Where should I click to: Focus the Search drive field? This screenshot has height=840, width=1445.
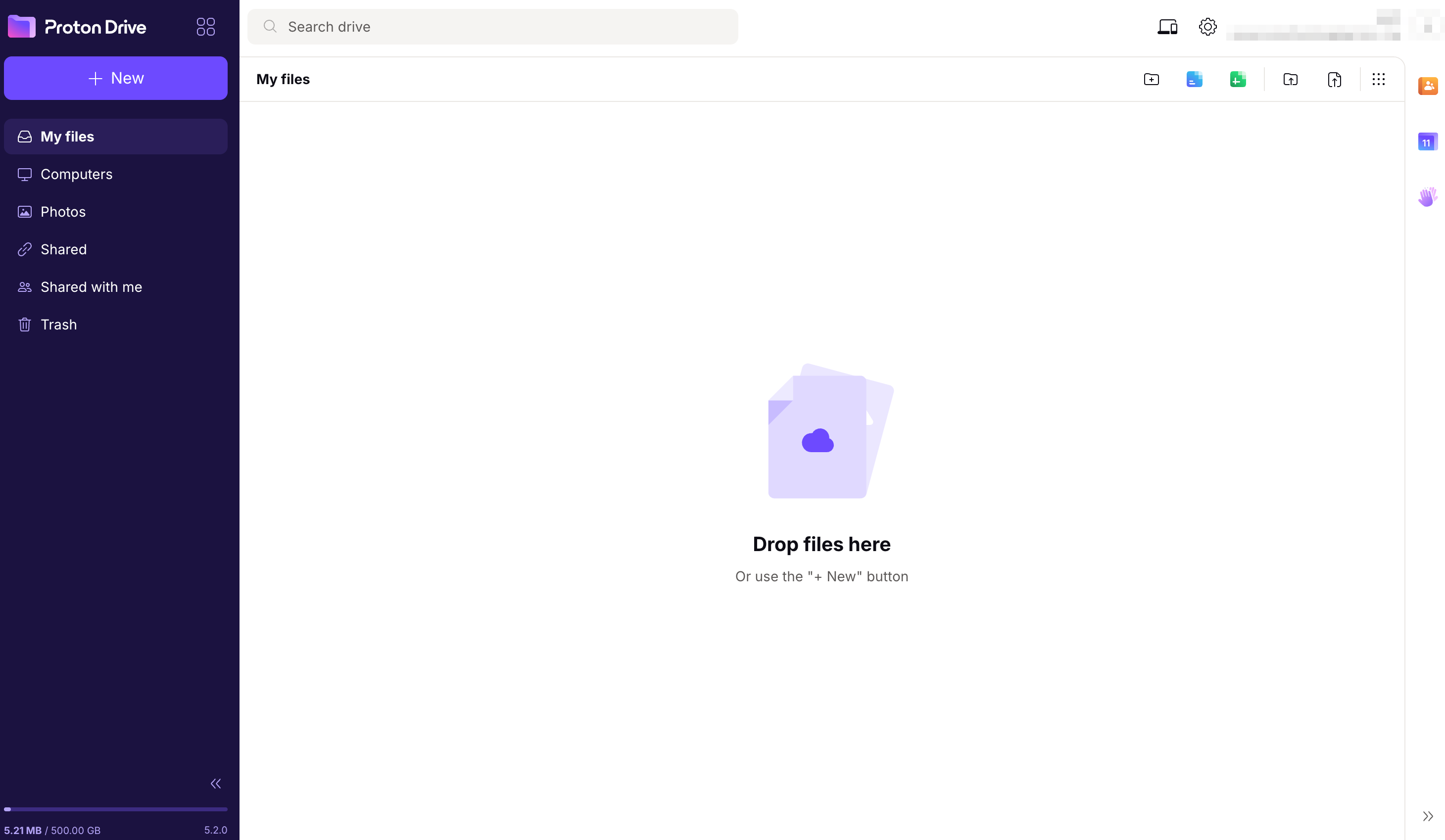click(493, 26)
